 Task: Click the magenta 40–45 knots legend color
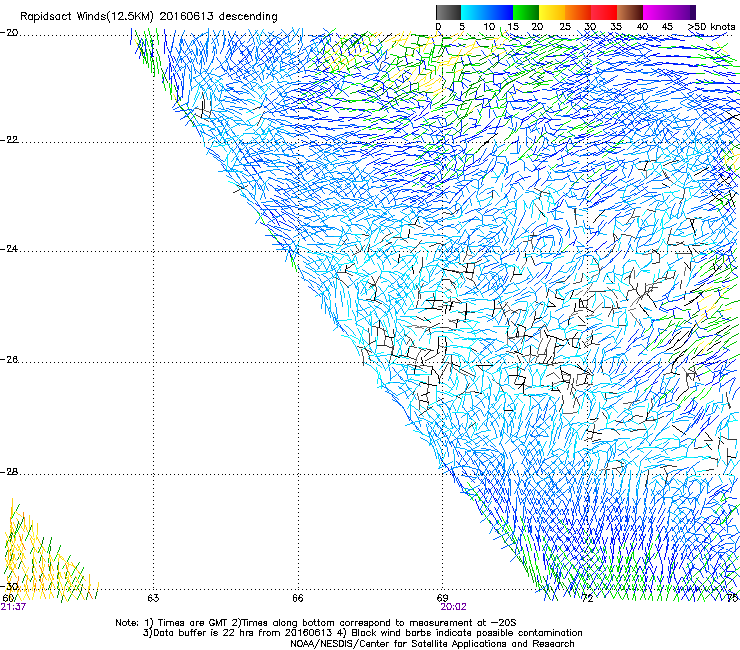point(656,12)
